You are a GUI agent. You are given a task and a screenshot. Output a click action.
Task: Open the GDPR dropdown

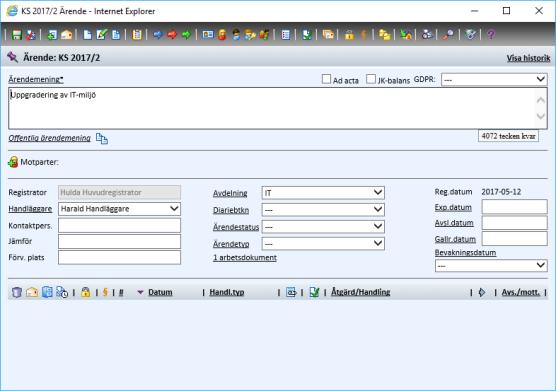click(494, 79)
